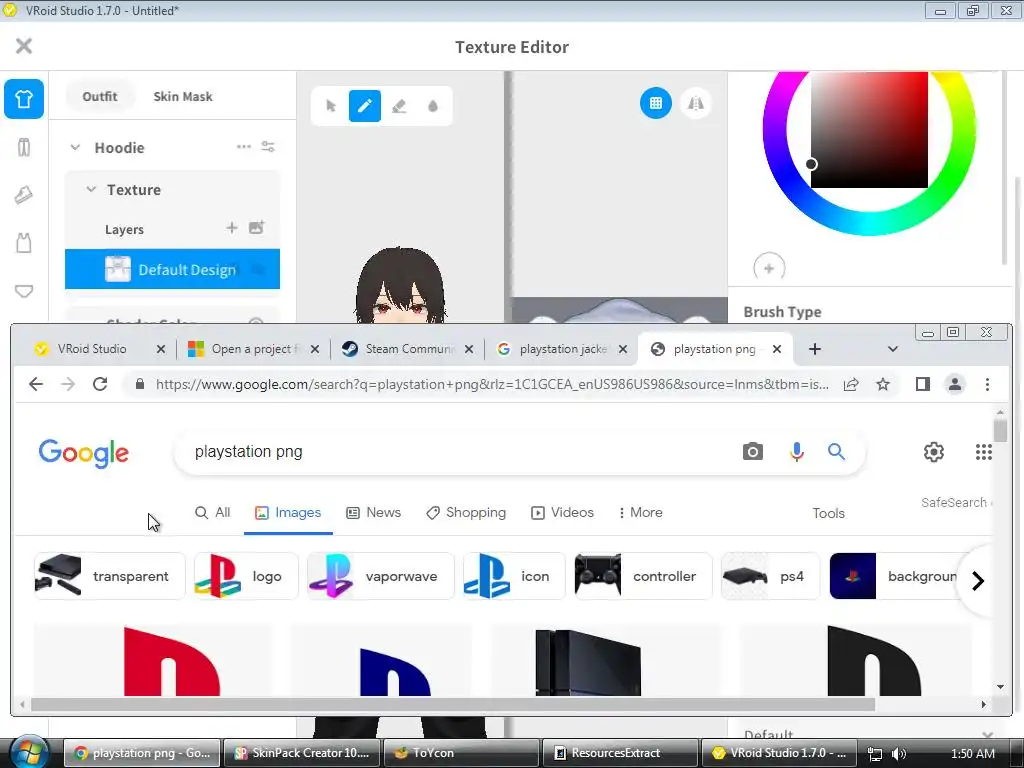This screenshot has width=1024, height=768.
Task: Open the search Tools button
Action: tap(828, 513)
